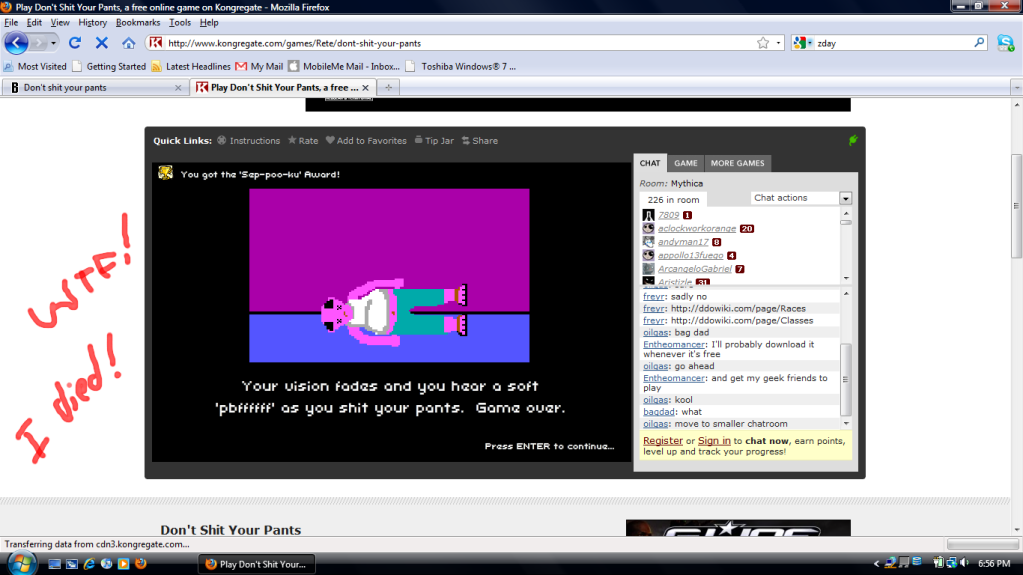Open the History menu
The height and width of the screenshot is (575, 1023).
tap(92, 22)
